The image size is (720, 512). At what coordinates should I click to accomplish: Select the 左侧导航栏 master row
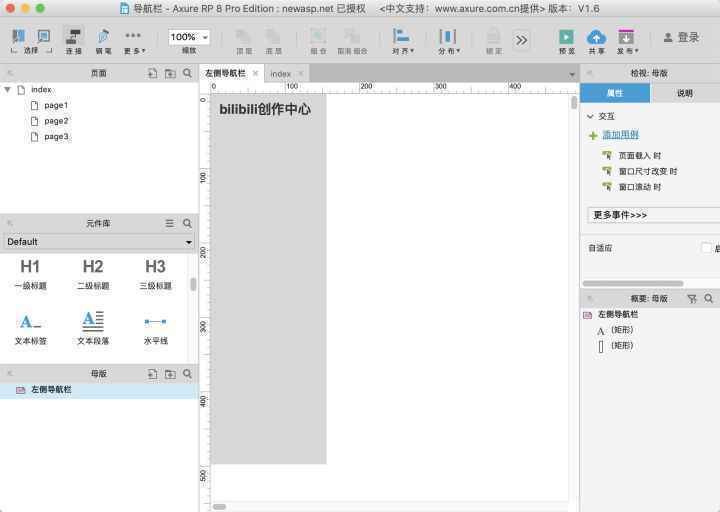[x=99, y=390]
